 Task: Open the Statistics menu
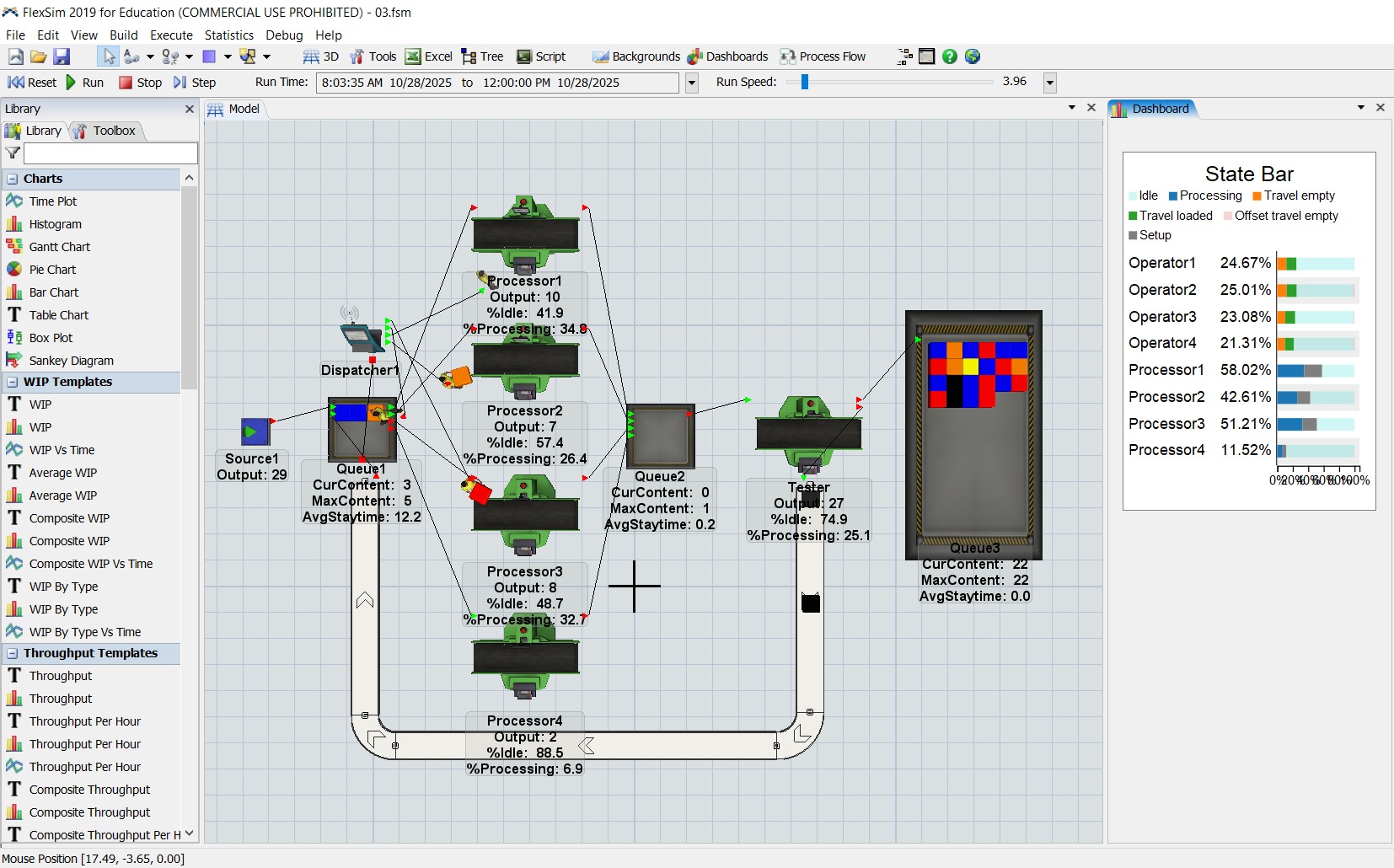(228, 35)
